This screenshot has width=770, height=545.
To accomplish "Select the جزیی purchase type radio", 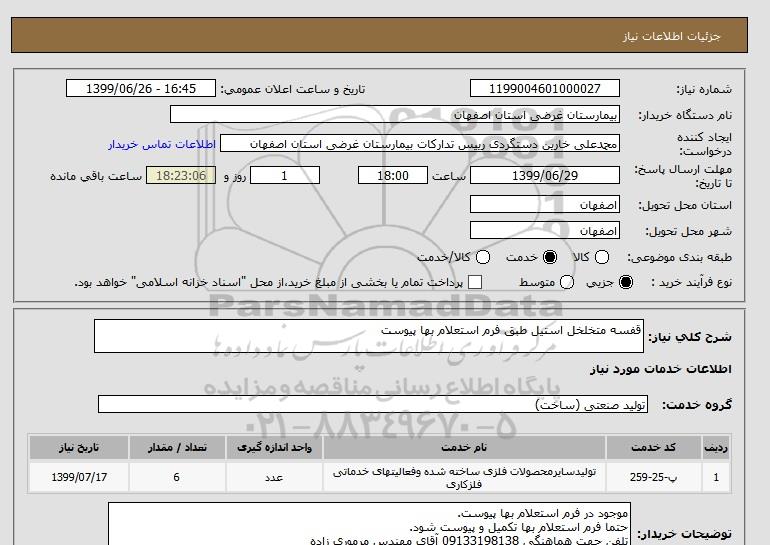I will click(626, 282).
